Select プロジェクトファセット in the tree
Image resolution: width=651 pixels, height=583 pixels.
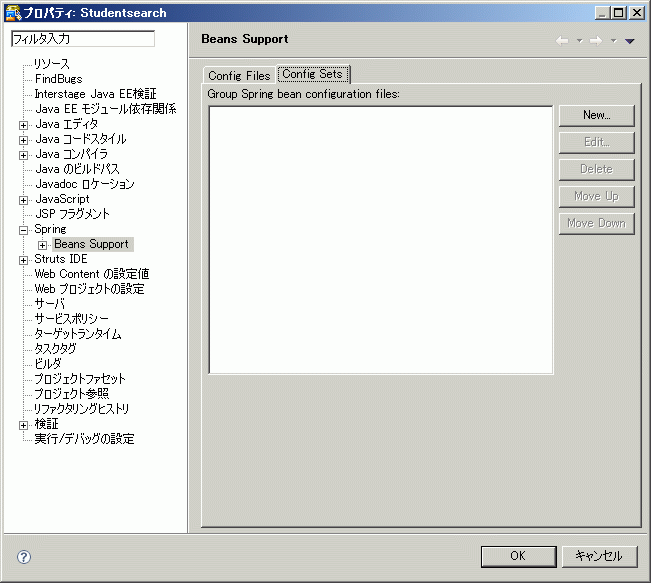point(80,379)
